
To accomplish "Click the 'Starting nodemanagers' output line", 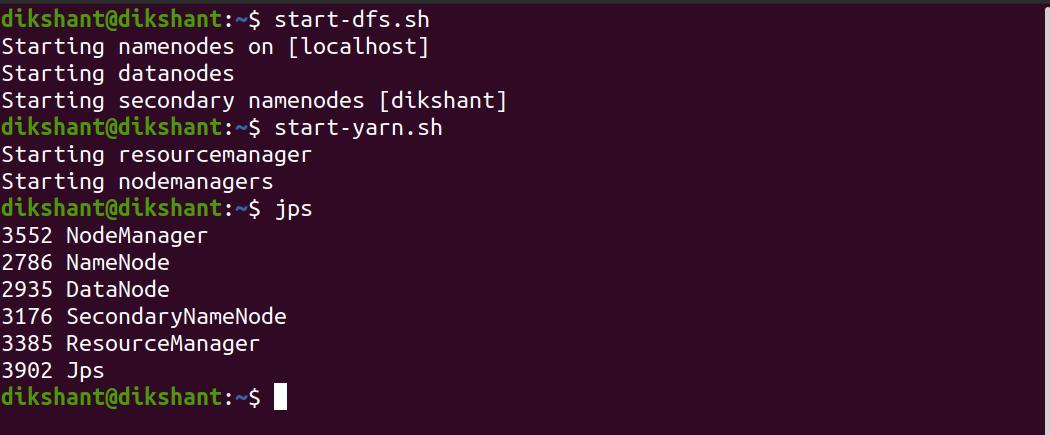I will 137,182.
